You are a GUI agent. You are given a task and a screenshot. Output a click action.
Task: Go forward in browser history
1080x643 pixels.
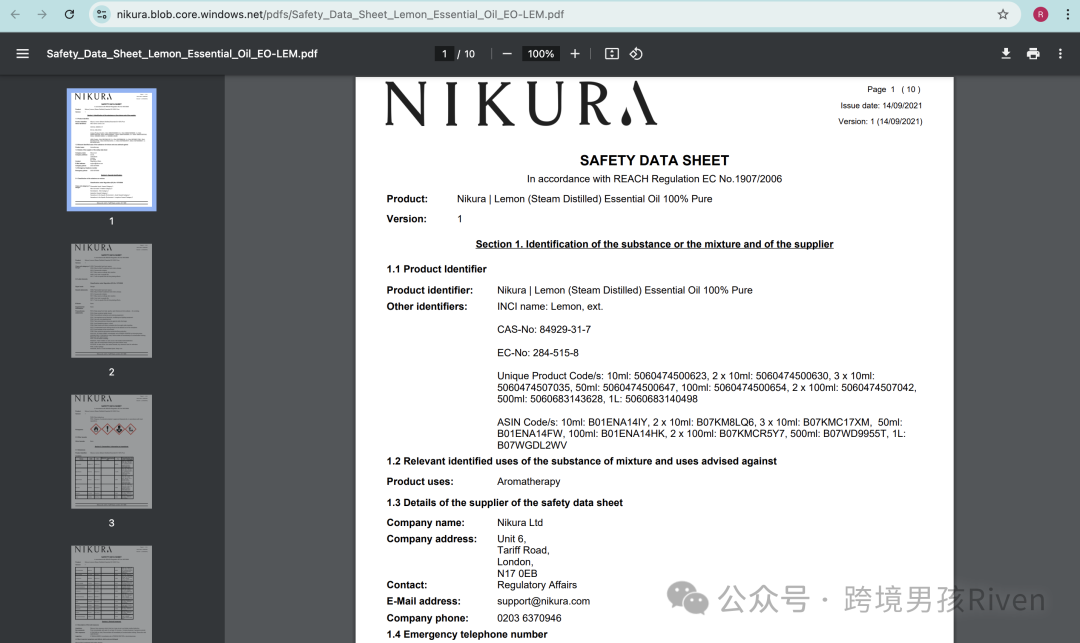(x=42, y=14)
